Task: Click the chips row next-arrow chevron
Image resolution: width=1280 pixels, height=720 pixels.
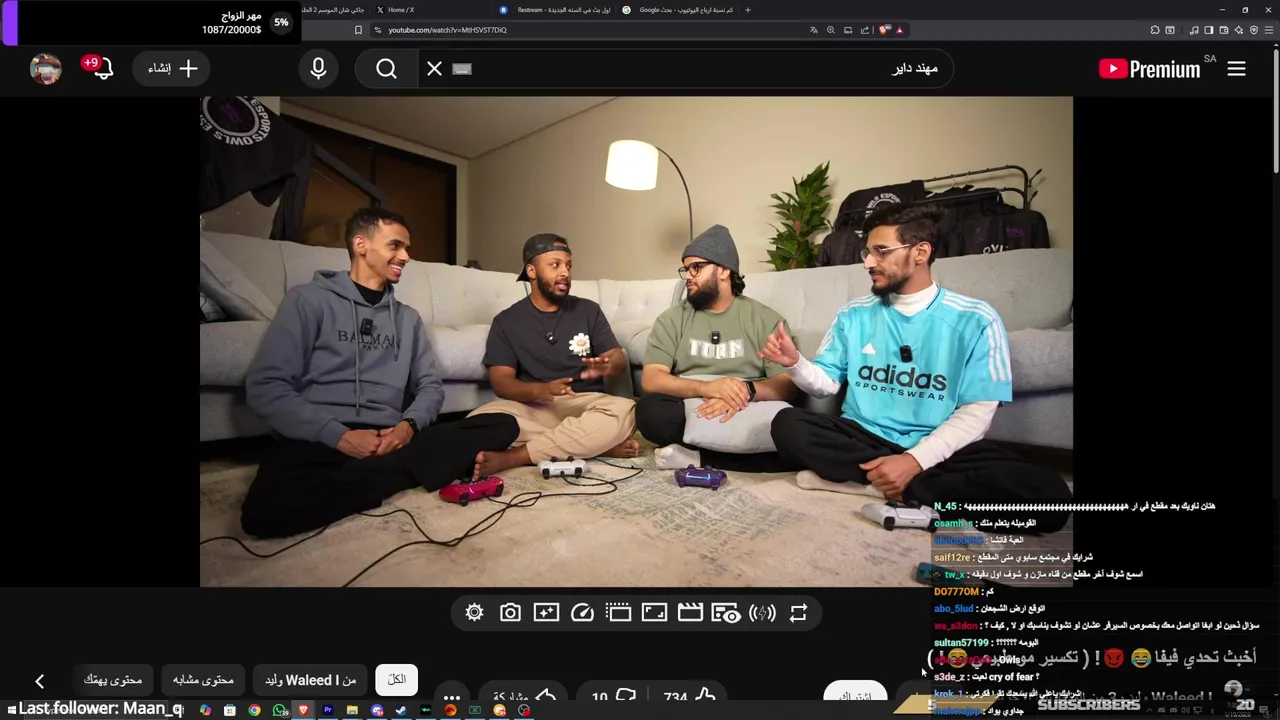Action: (x=39, y=681)
